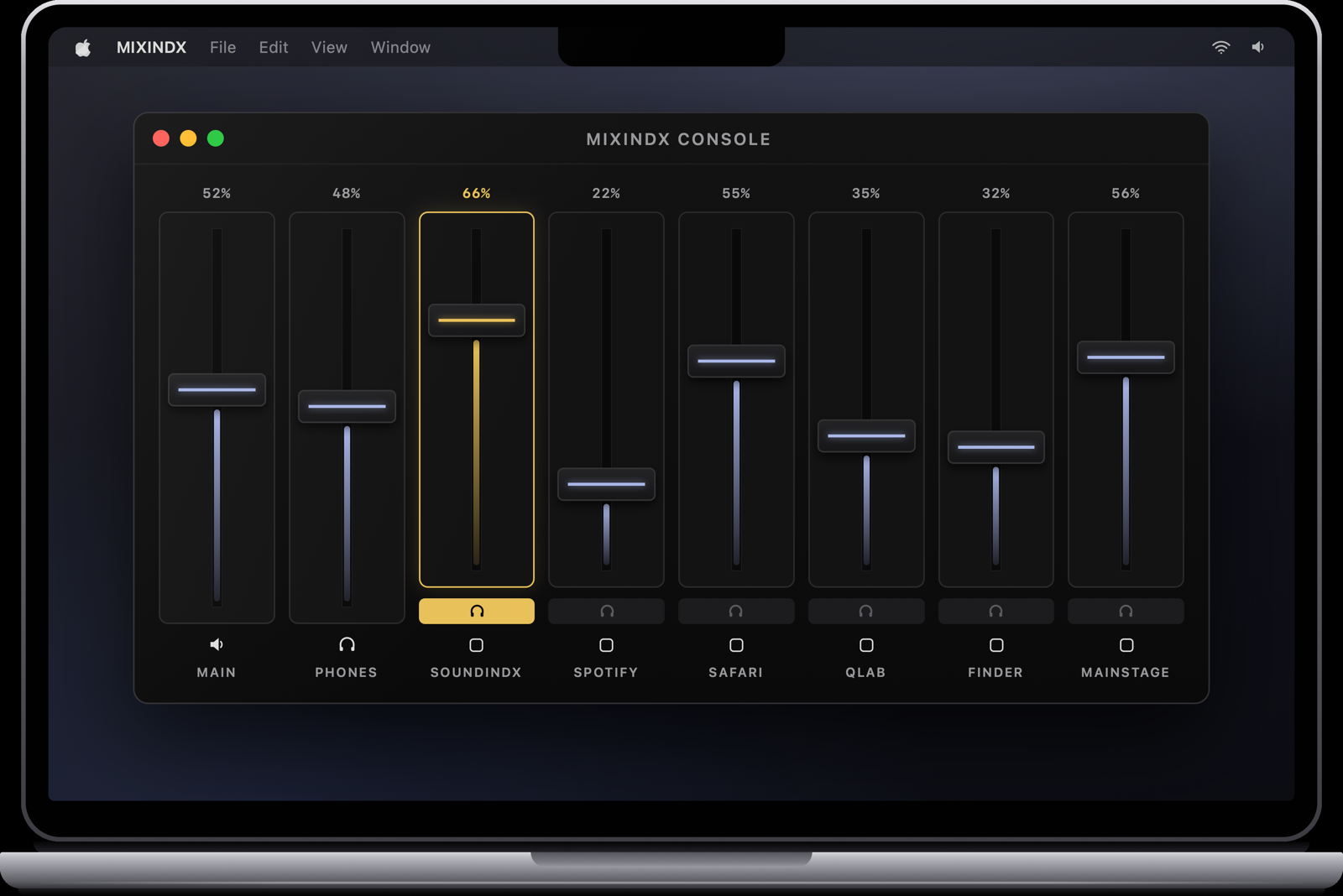Click the PHONES headphone icon
Screen dimensions: 1343x896
[347, 644]
